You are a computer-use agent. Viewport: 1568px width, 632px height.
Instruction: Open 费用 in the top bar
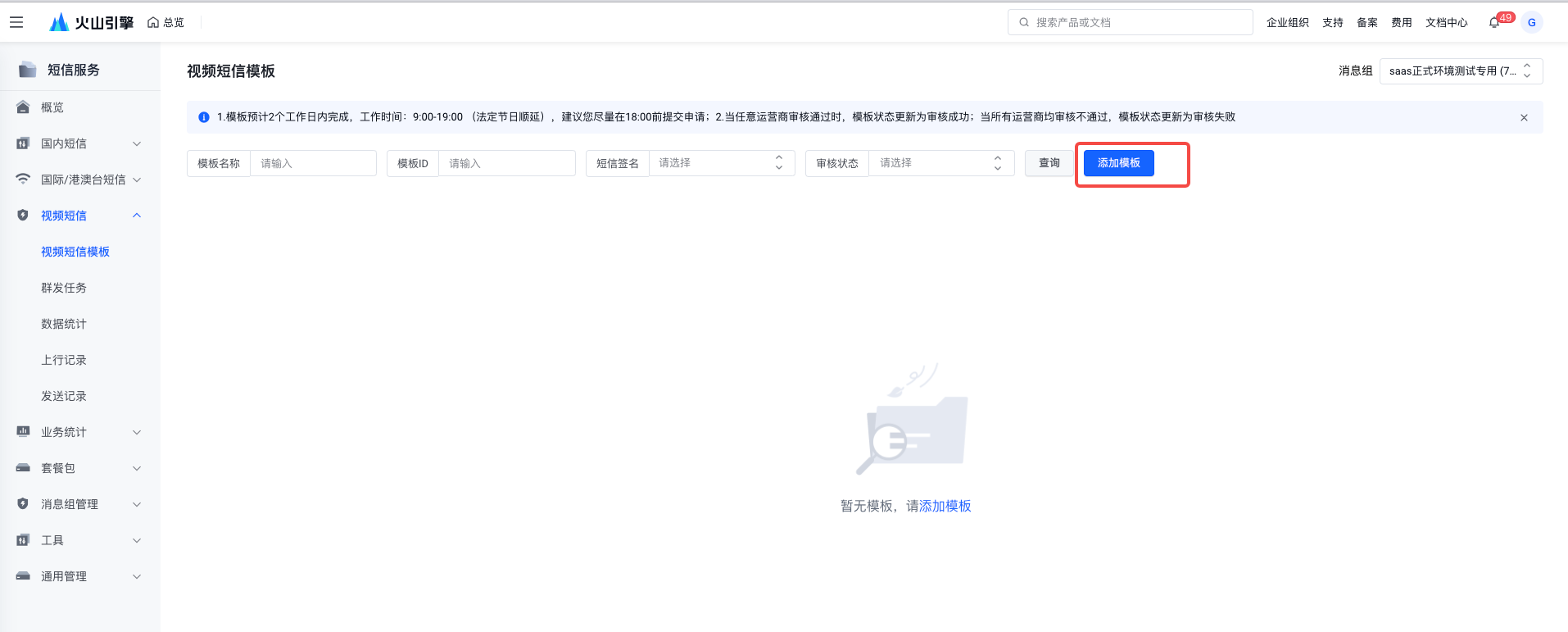(1402, 22)
